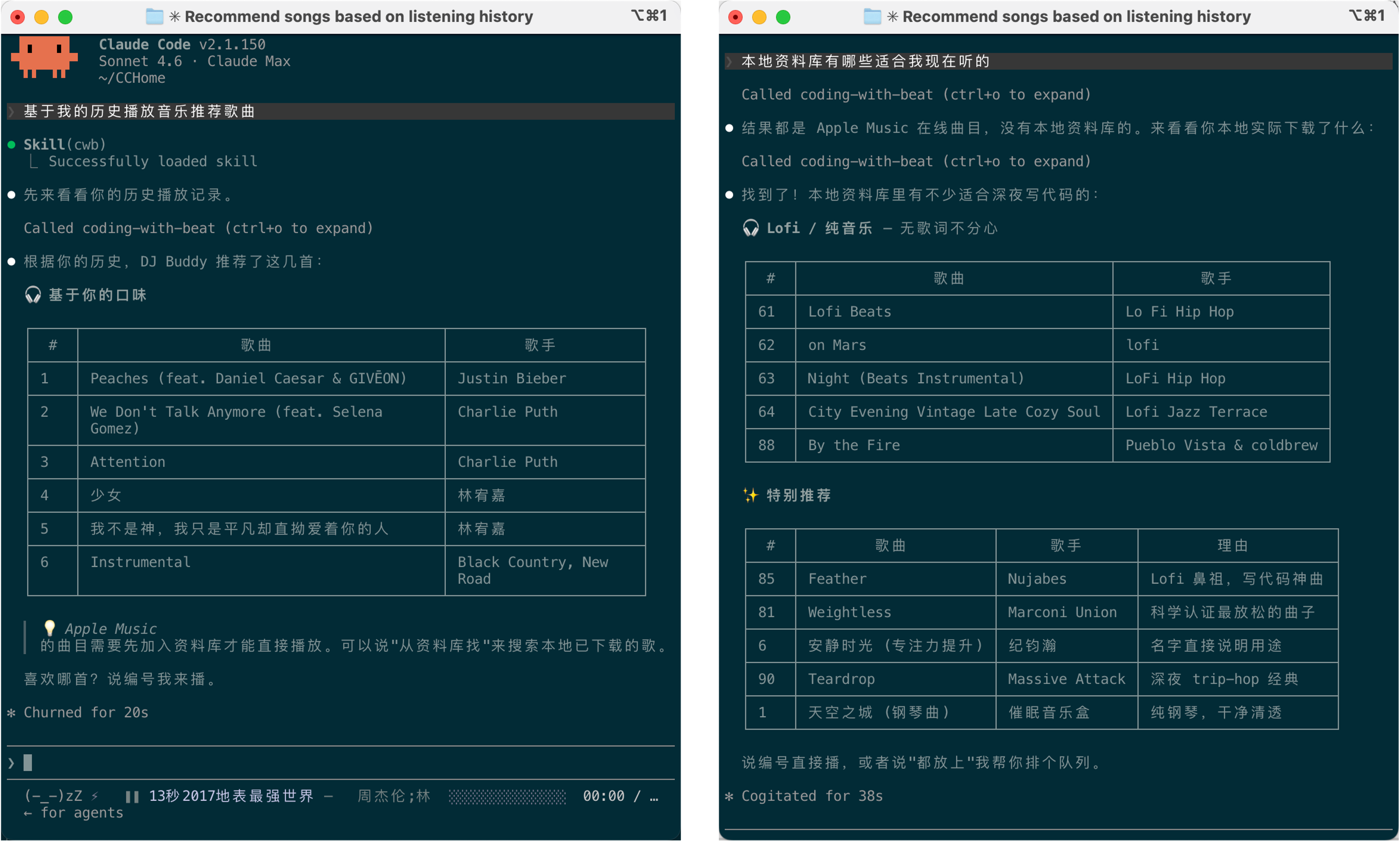Click the headphone icon beside Lofi / 纯音乐
The image size is (1400, 842).
[x=750, y=228]
